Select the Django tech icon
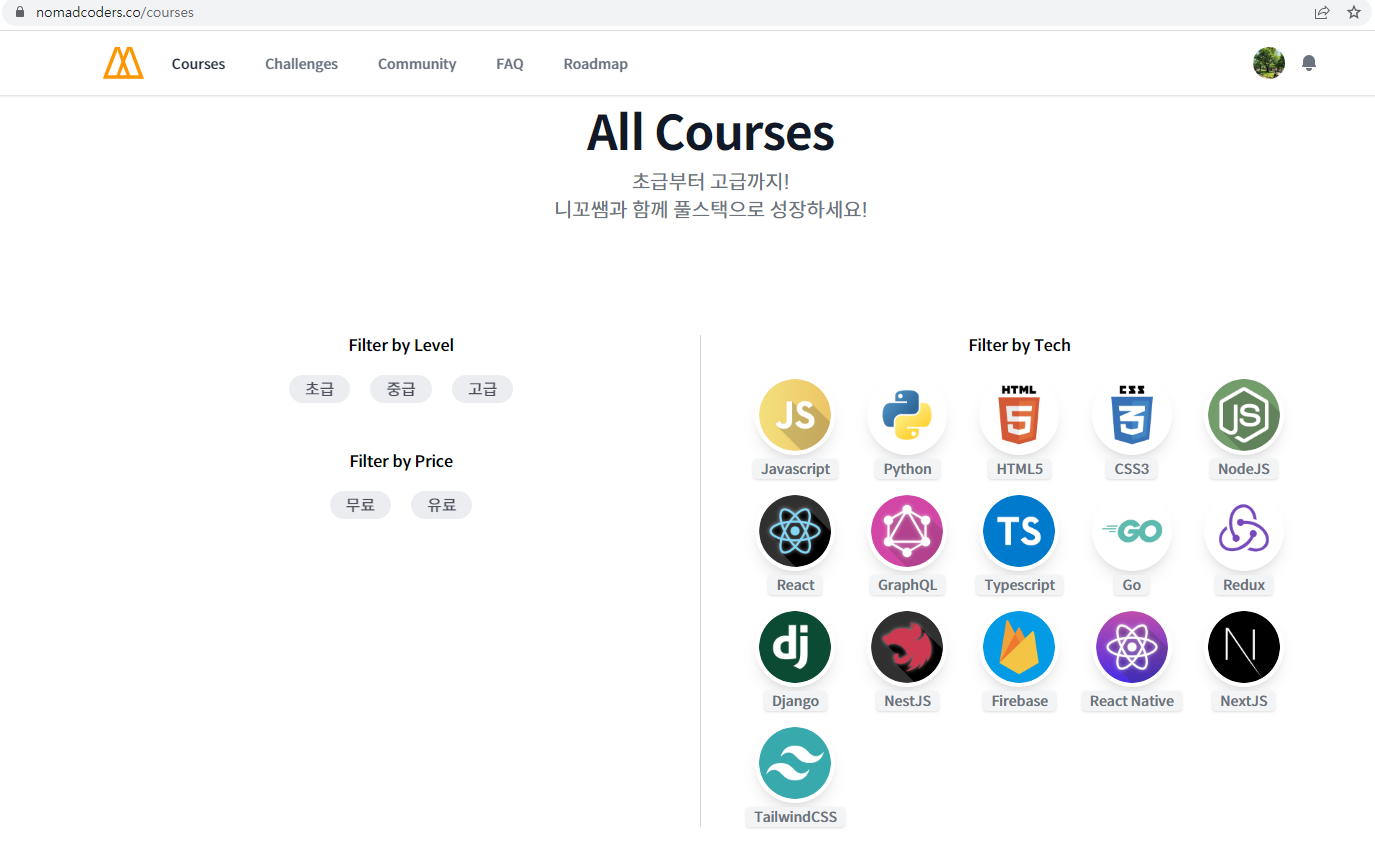Screen dimensions: 1375x854 pos(795,647)
